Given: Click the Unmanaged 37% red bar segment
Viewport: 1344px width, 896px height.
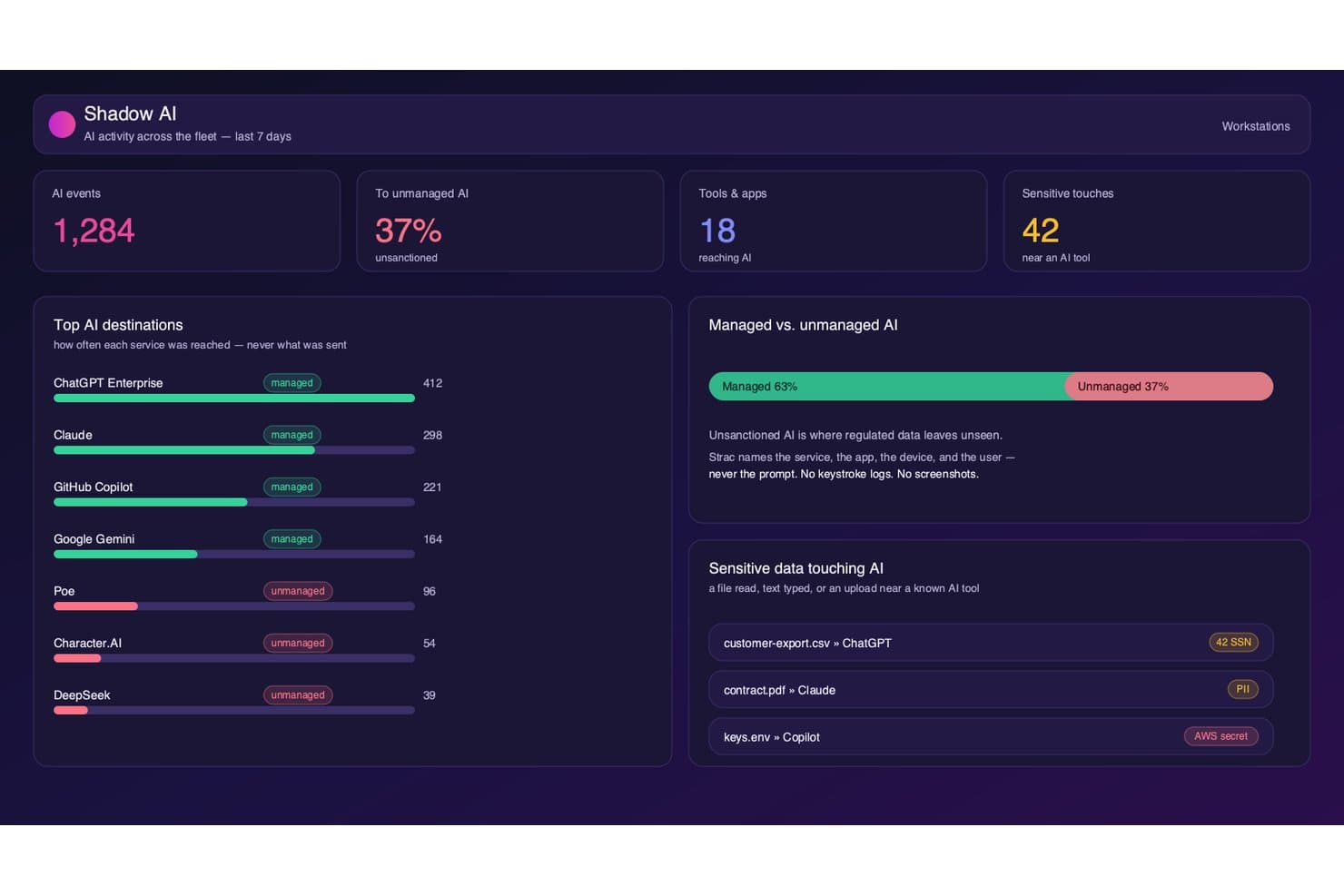Looking at the screenshot, I should (x=1169, y=386).
